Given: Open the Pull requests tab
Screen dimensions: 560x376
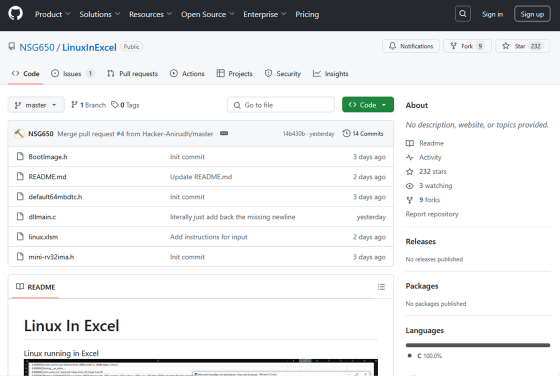Looking at the screenshot, I should [x=132, y=74].
